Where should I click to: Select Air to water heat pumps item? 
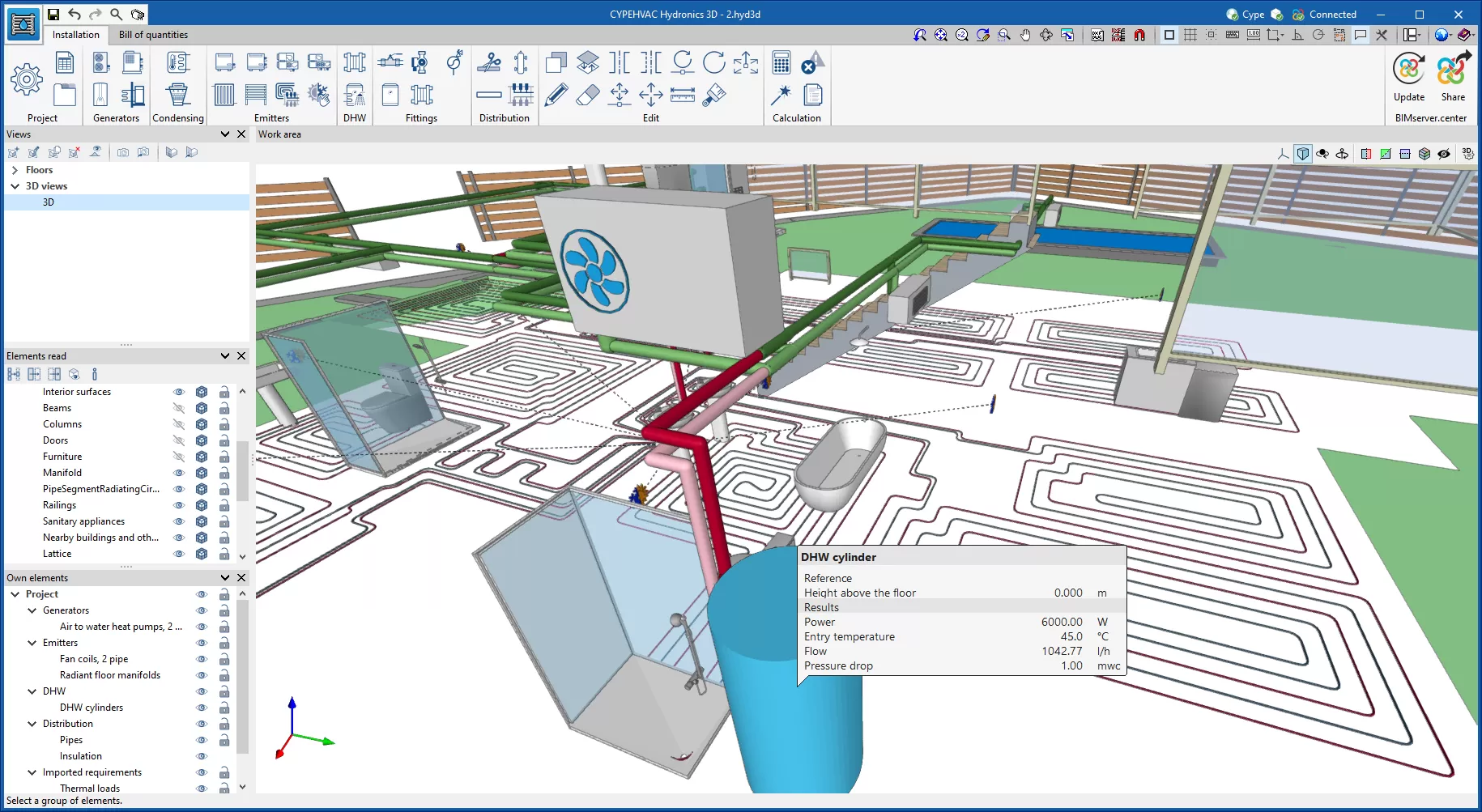121,627
